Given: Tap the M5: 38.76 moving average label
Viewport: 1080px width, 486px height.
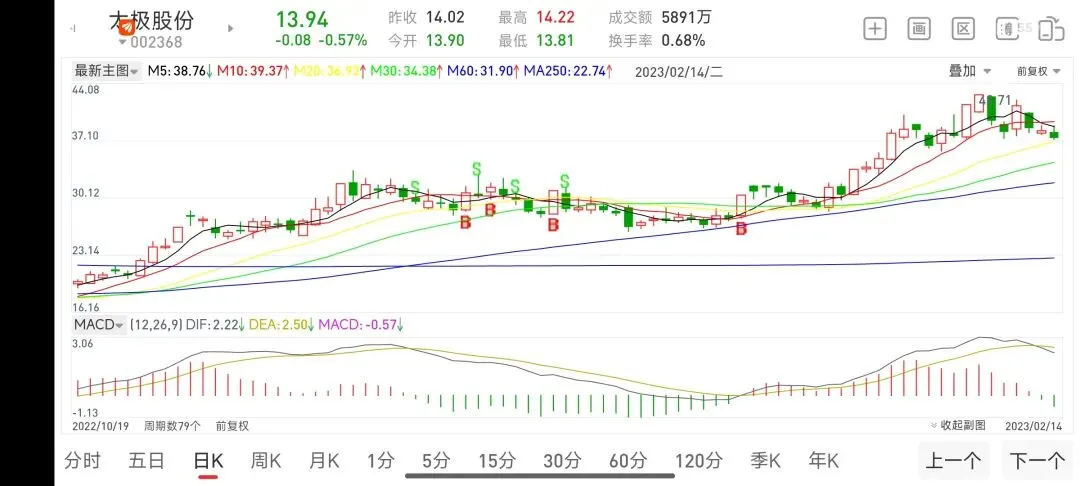Looking at the screenshot, I should coord(180,70).
